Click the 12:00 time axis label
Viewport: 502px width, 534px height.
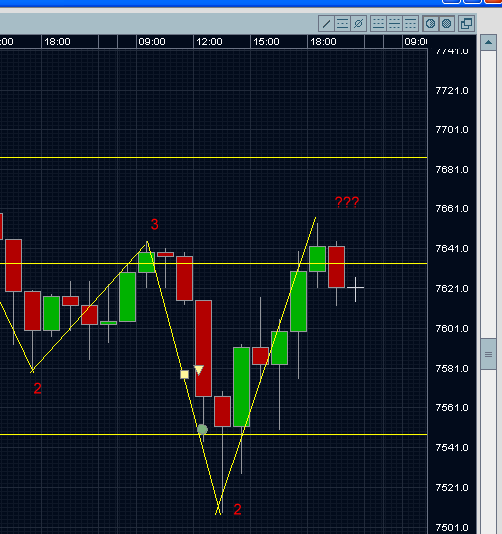pyautogui.click(x=209, y=42)
